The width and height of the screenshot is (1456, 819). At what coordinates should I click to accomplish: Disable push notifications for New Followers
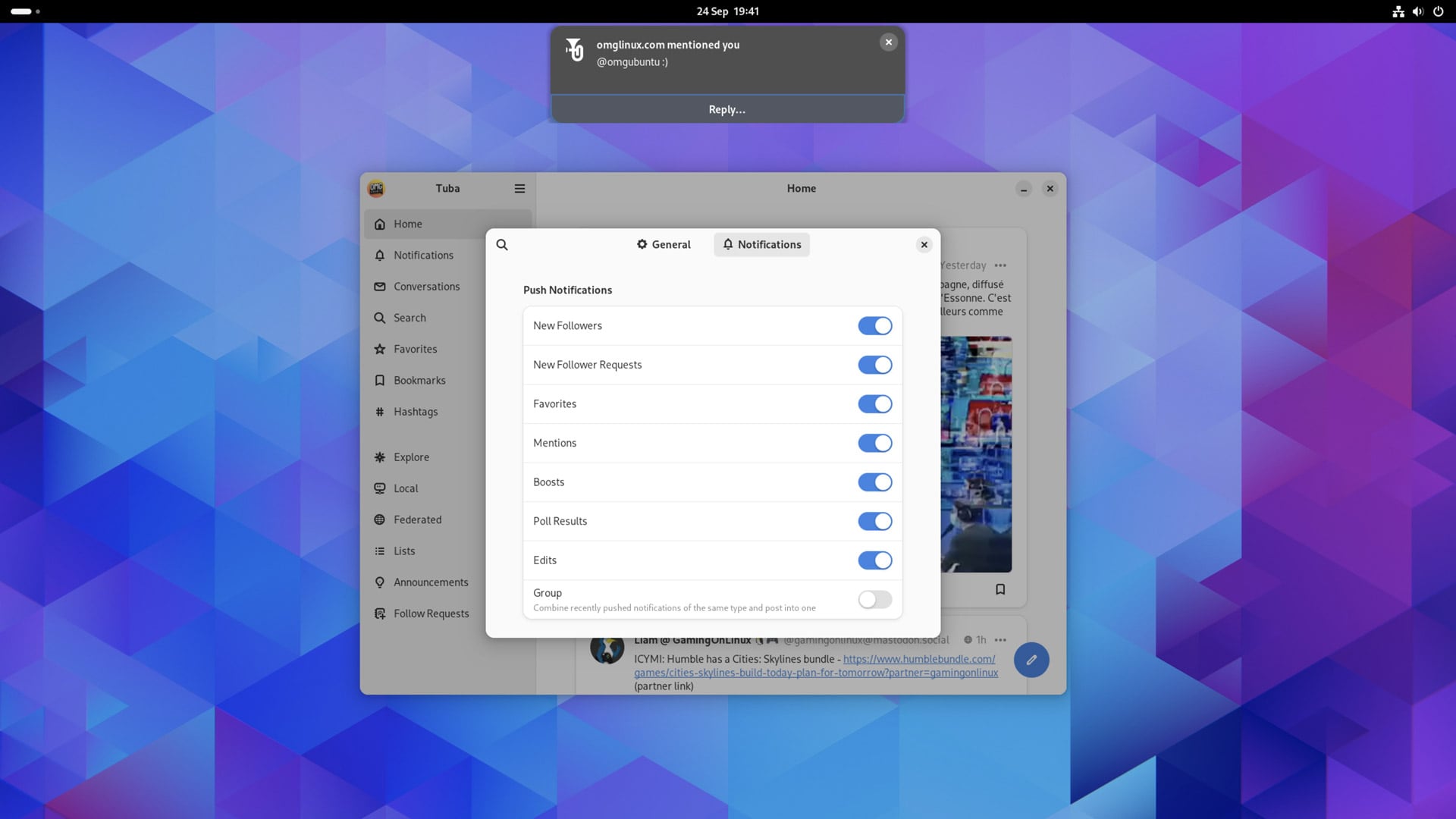[x=875, y=325]
